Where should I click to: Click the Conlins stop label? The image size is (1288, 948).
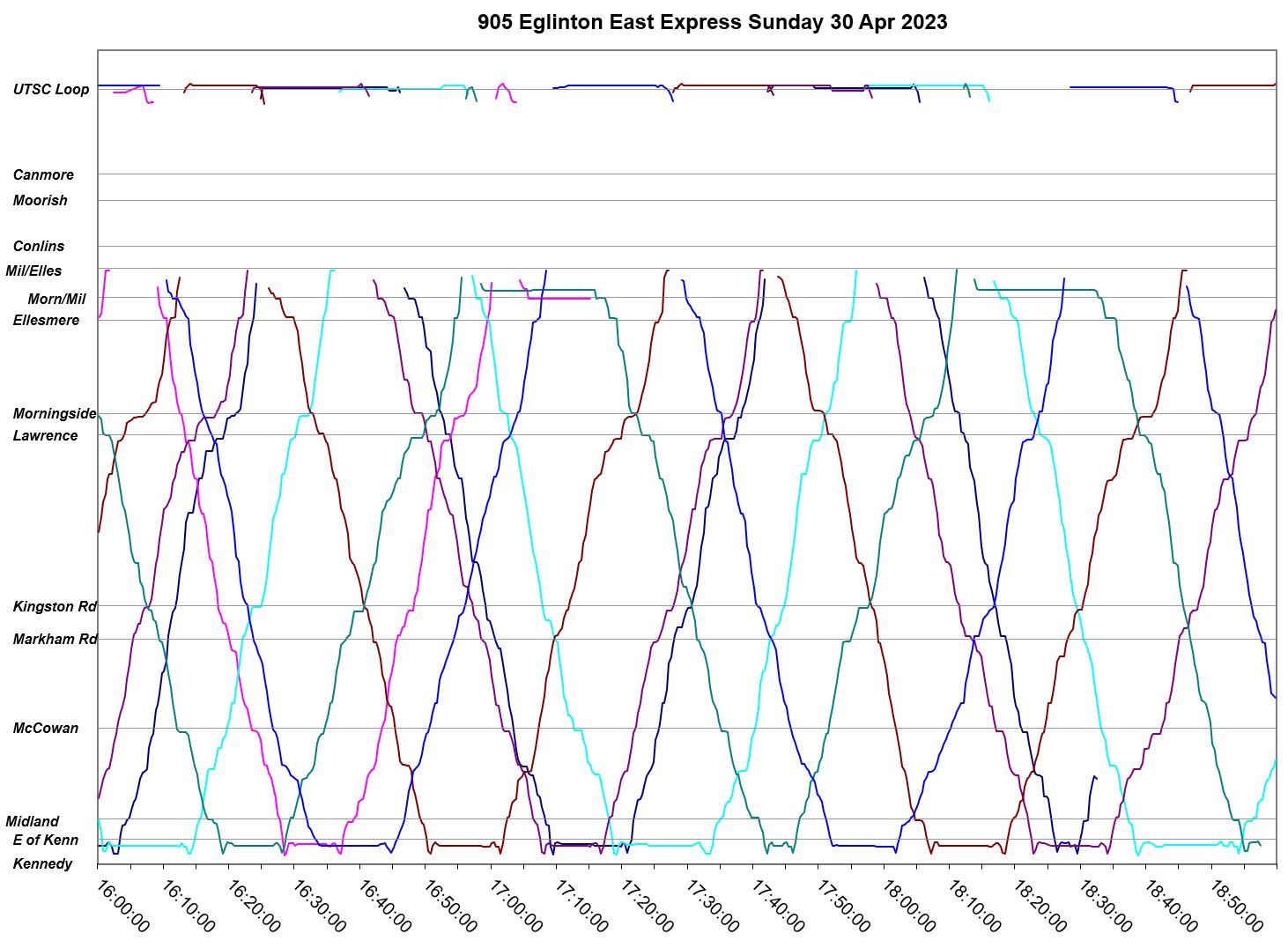pyautogui.click(x=39, y=247)
